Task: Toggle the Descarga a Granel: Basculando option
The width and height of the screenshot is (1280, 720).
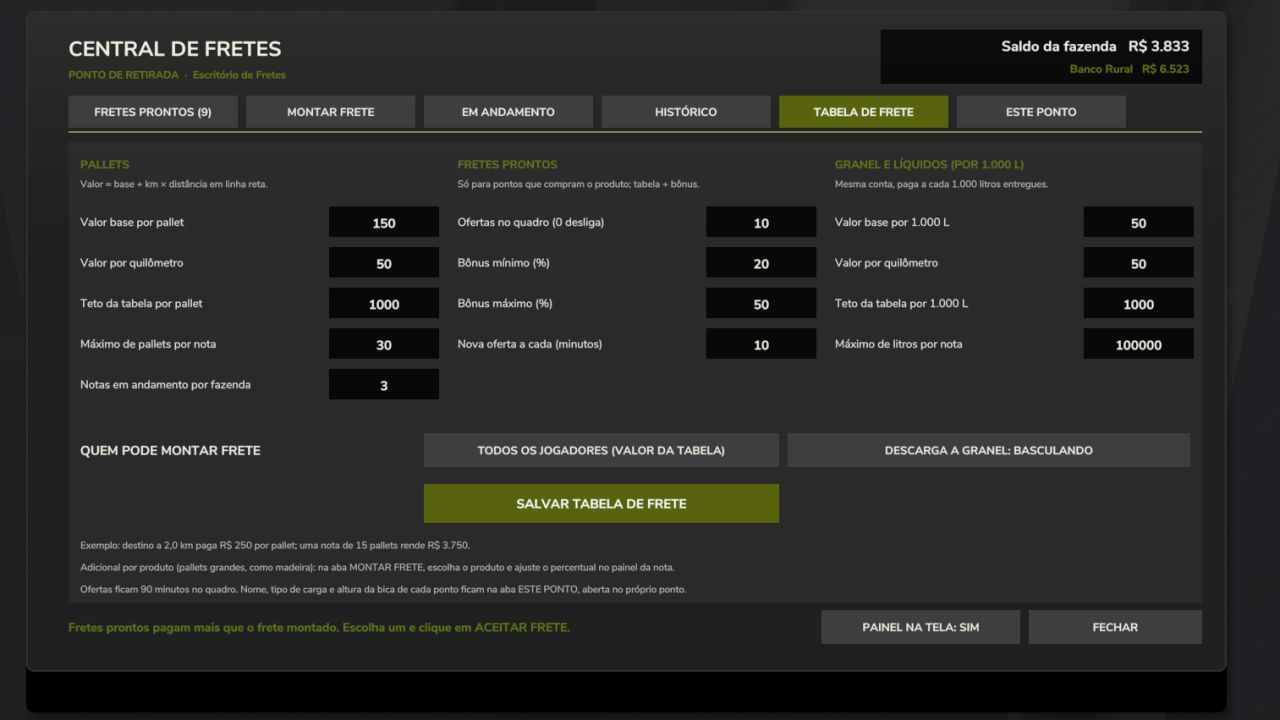Action: 989,450
